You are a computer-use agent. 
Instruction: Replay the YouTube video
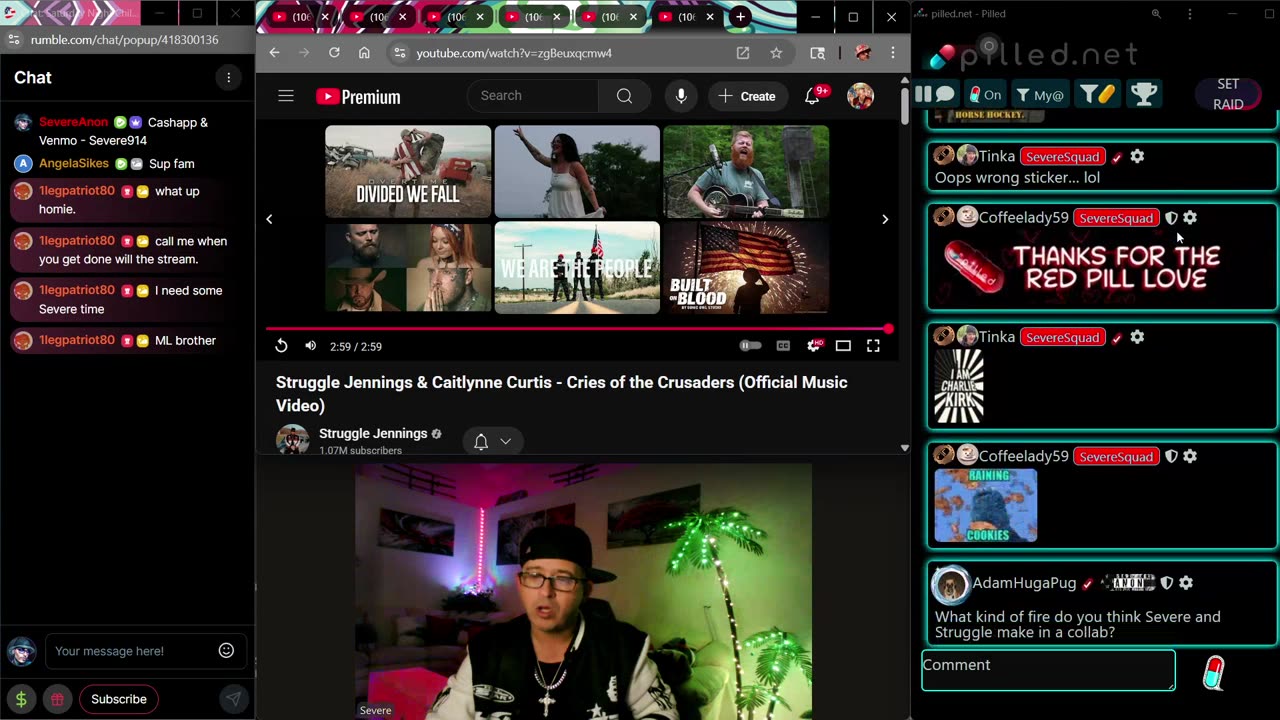coord(281,346)
